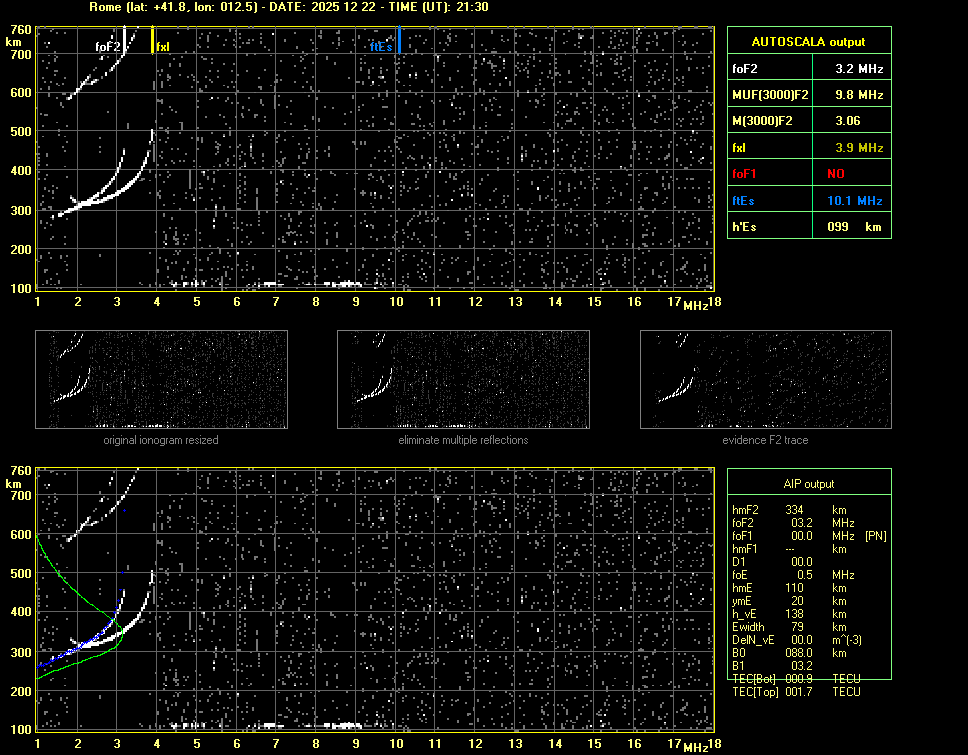968x755 pixels.
Task: Select the blue ftEs 10.1 MHz value
Action: click(859, 201)
